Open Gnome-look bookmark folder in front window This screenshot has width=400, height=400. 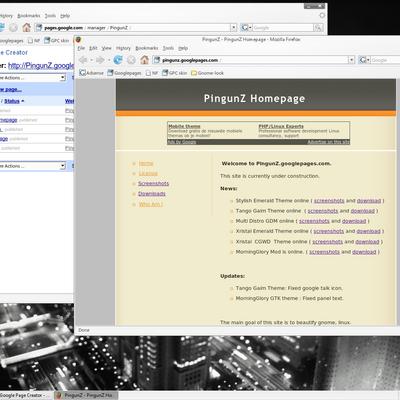click(207, 73)
